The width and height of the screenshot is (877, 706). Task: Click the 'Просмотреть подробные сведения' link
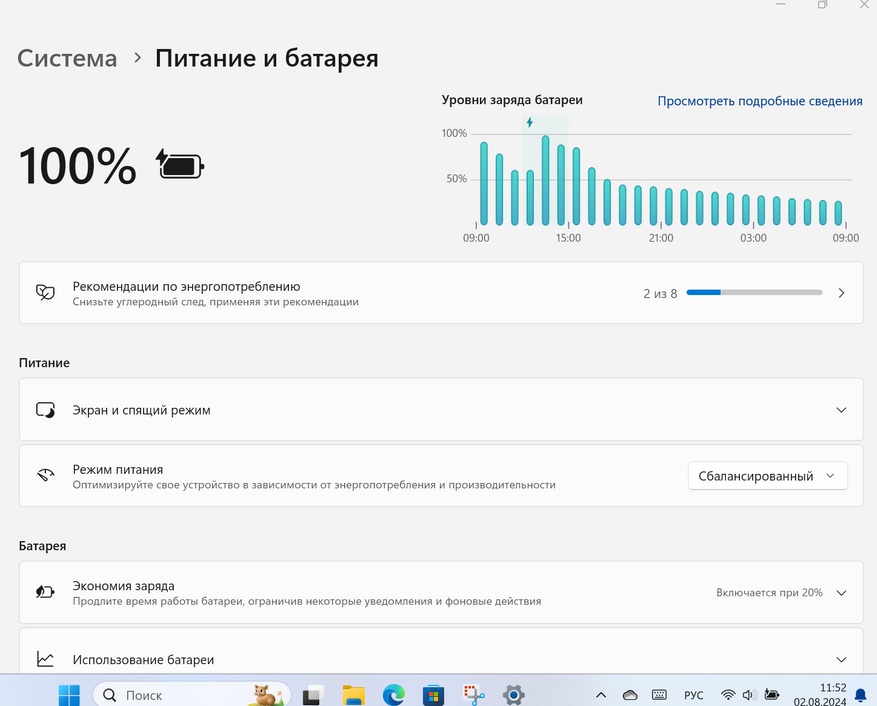tap(759, 101)
